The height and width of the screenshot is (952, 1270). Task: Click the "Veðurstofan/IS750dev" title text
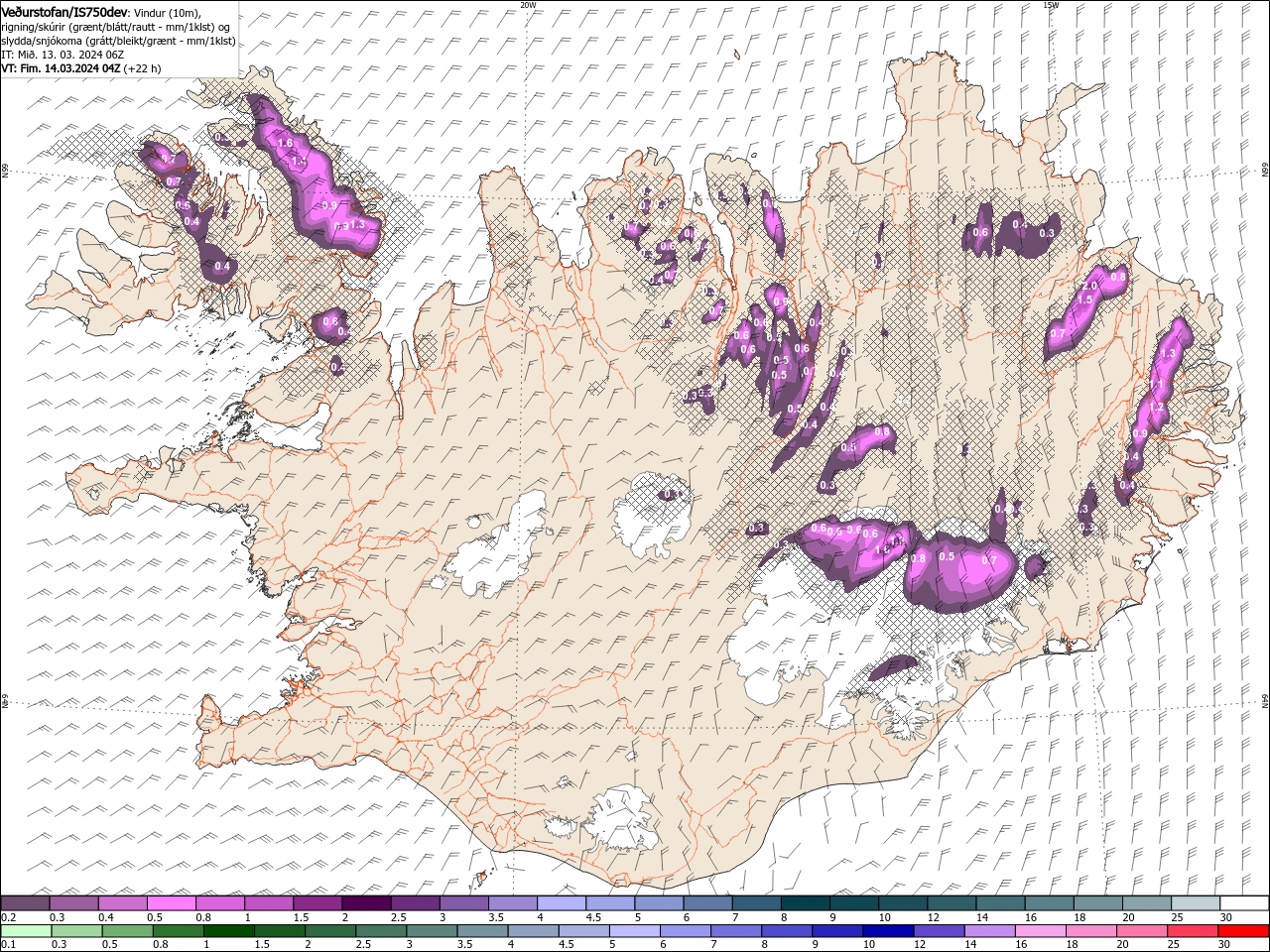tap(64, 12)
